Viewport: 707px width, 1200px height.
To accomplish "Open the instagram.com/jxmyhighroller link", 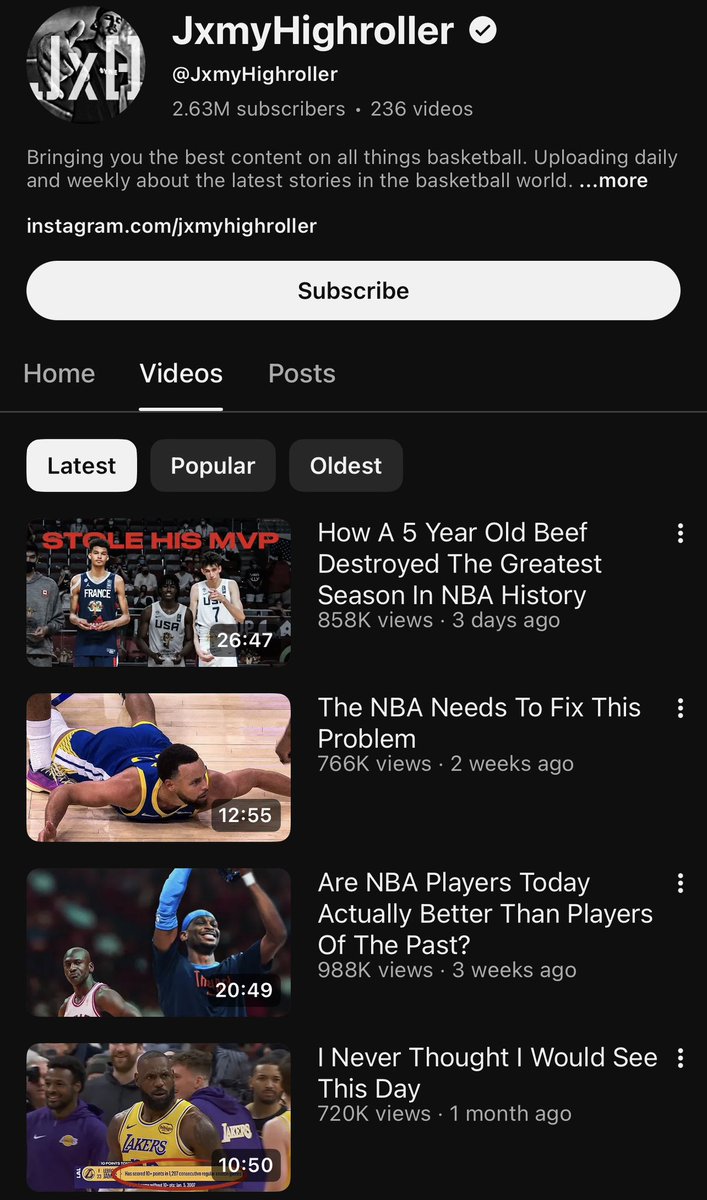I will click(x=172, y=226).
